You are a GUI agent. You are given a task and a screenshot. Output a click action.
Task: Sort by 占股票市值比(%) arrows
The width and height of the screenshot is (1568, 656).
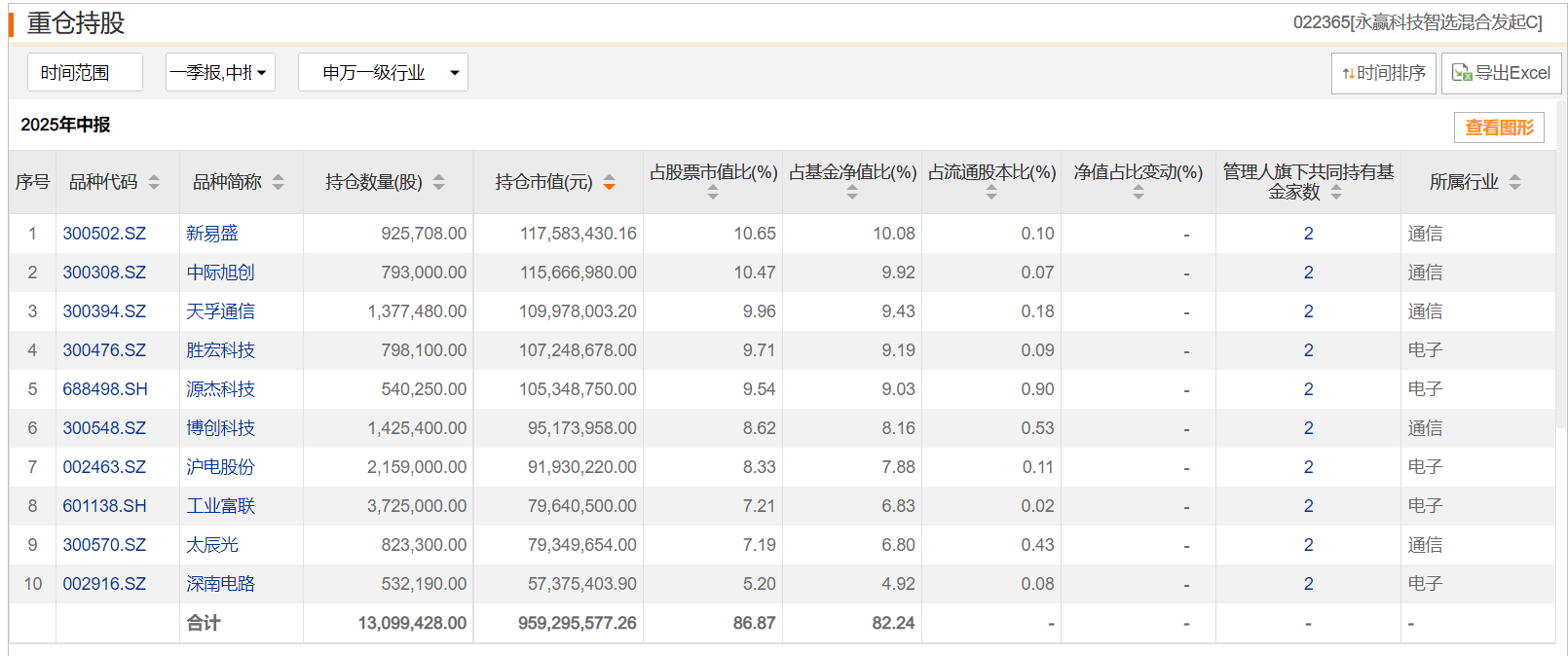pos(713,193)
